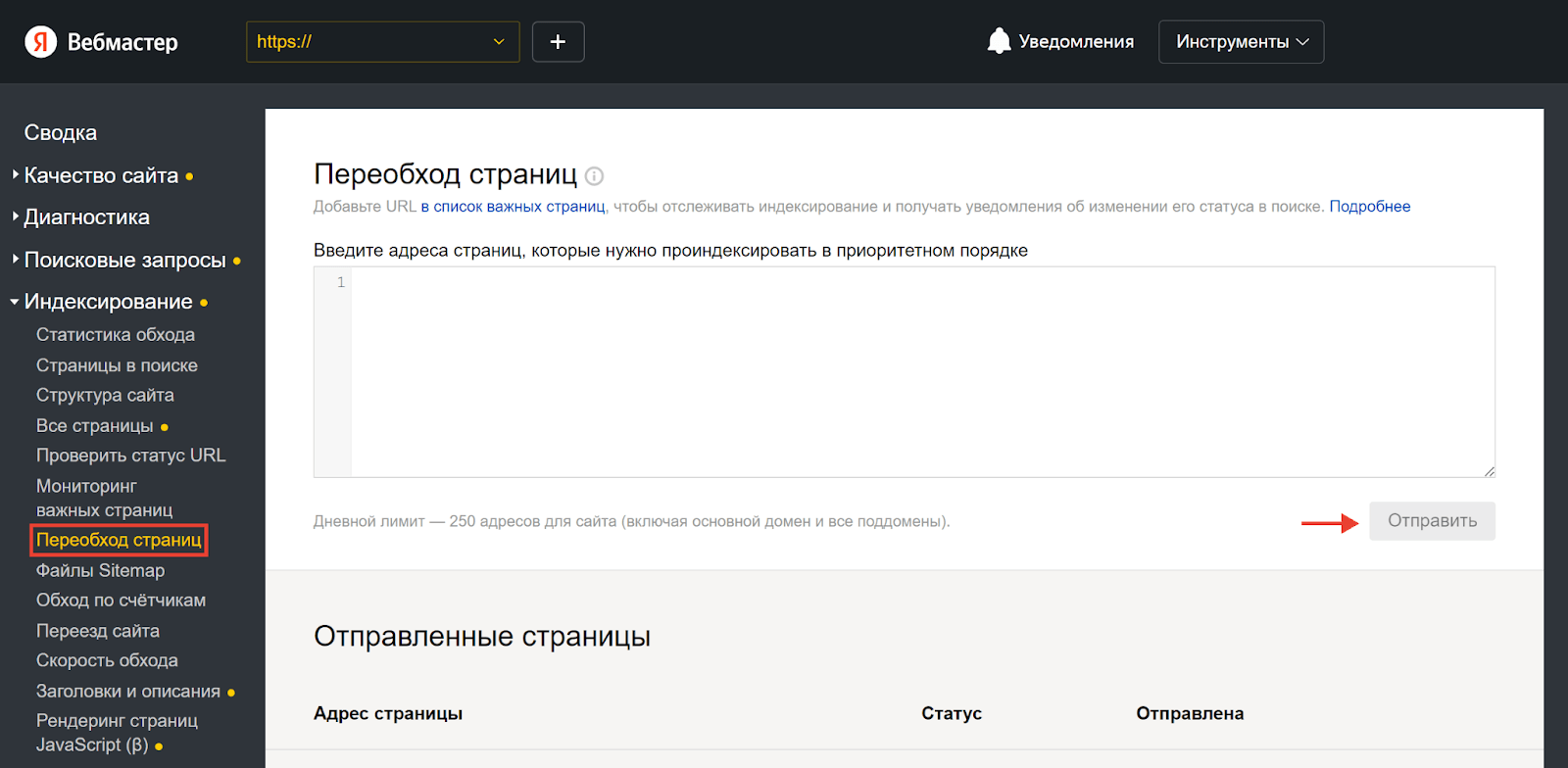Select Скорость обхода in sidebar
The width and height of the screenshot is (1568, 768).
click(x=107, y=660)
